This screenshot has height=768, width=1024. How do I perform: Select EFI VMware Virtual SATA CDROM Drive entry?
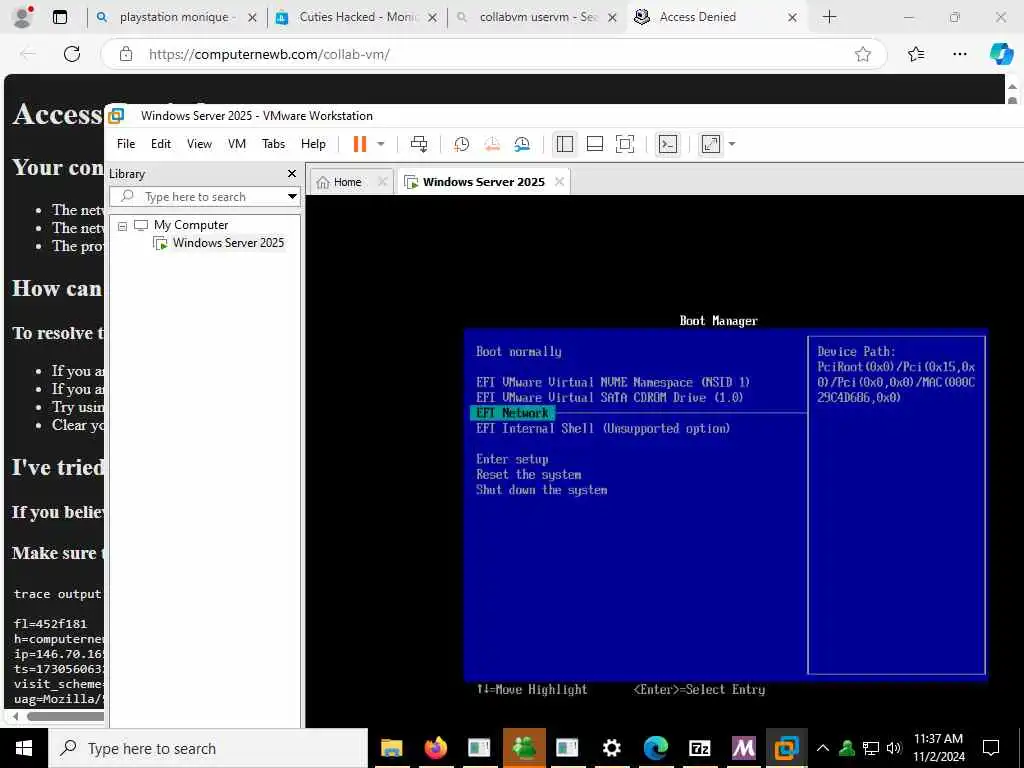[609, 397]
